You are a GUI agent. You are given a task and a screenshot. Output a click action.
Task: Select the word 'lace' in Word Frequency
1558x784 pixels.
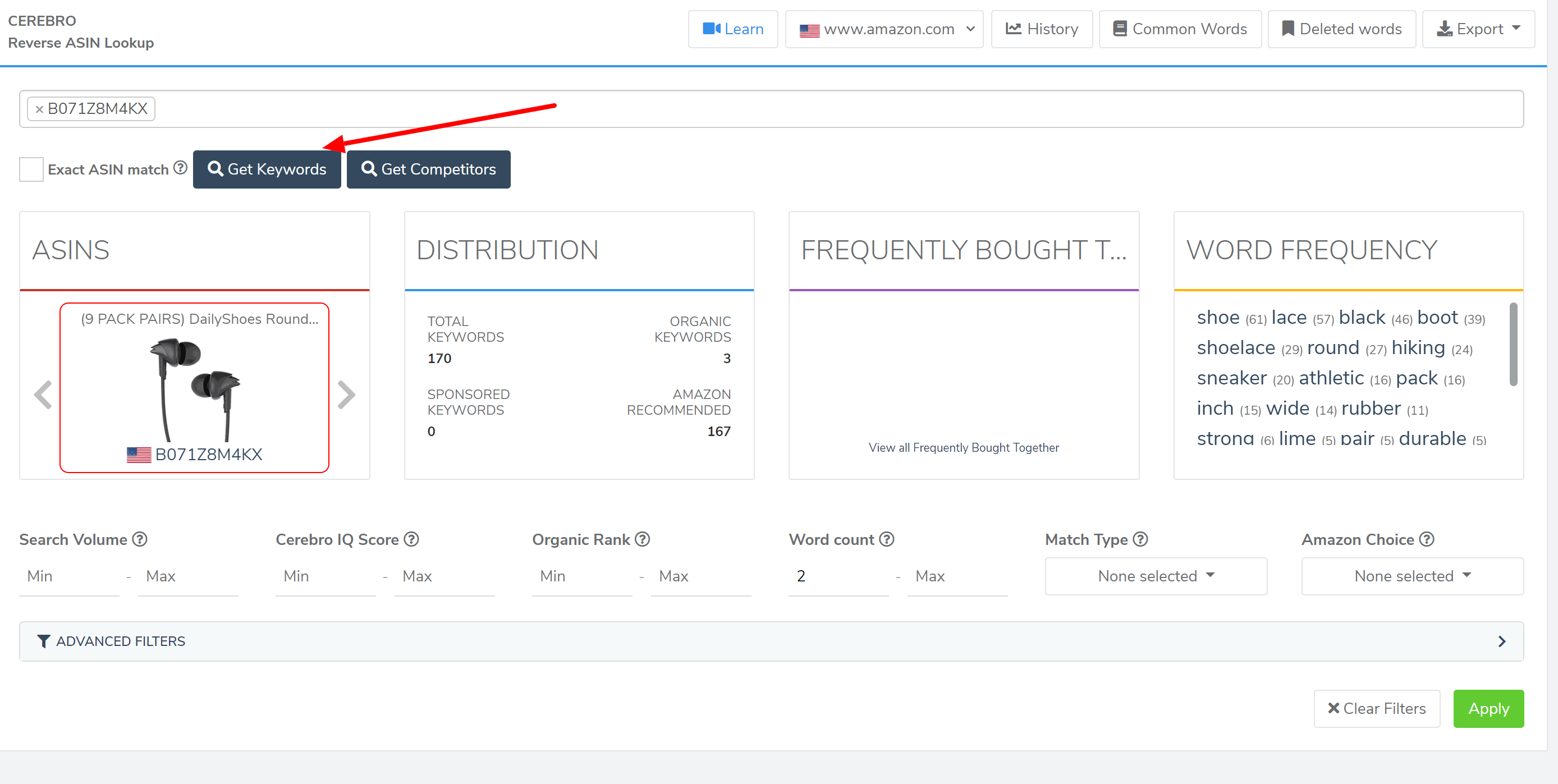tap(1289, 318)
